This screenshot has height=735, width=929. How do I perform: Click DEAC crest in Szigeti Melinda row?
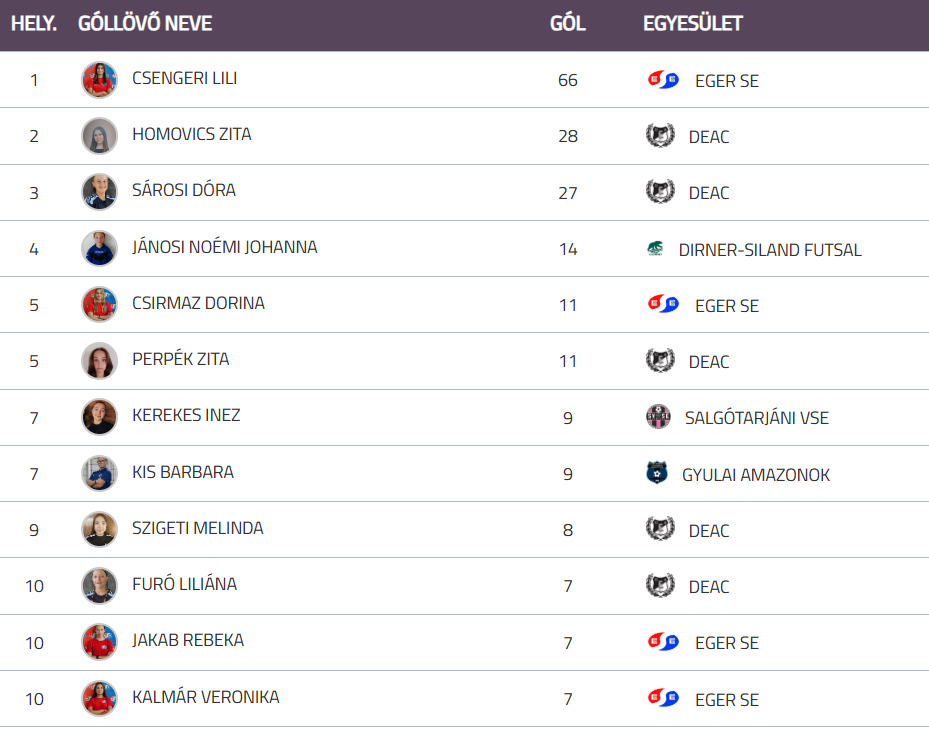[660, 530]
